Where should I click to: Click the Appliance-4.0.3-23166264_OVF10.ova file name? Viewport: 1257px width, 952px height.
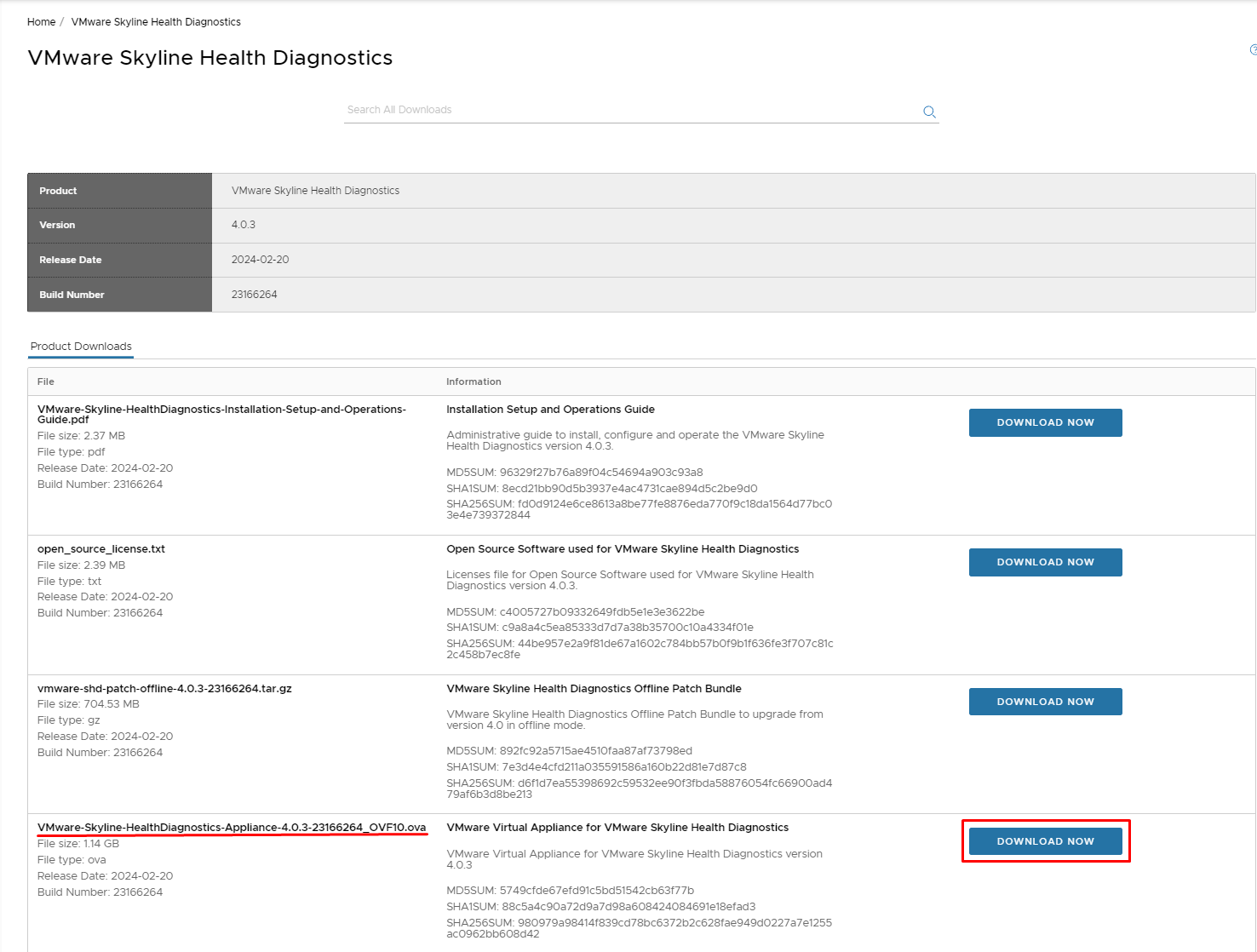coord(232,828)
